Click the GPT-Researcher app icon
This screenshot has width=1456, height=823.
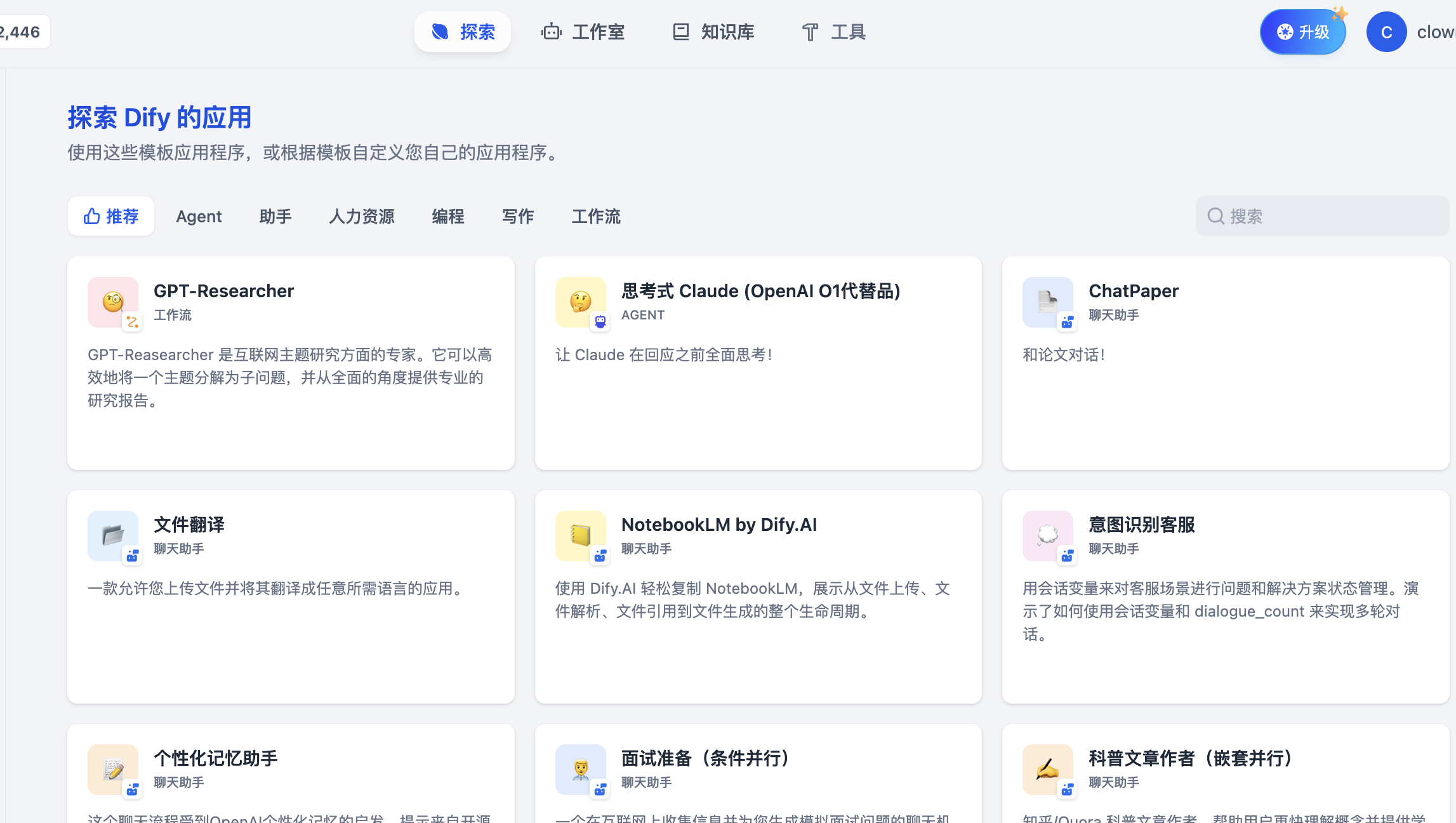[113, 302]
